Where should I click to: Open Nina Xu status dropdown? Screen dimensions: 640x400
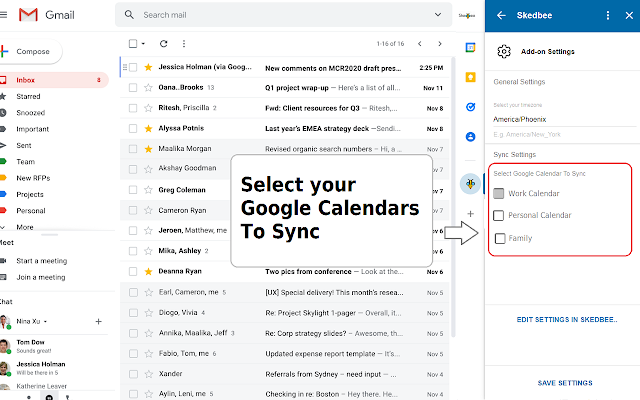pyautogui.click(x=45, y=322)
